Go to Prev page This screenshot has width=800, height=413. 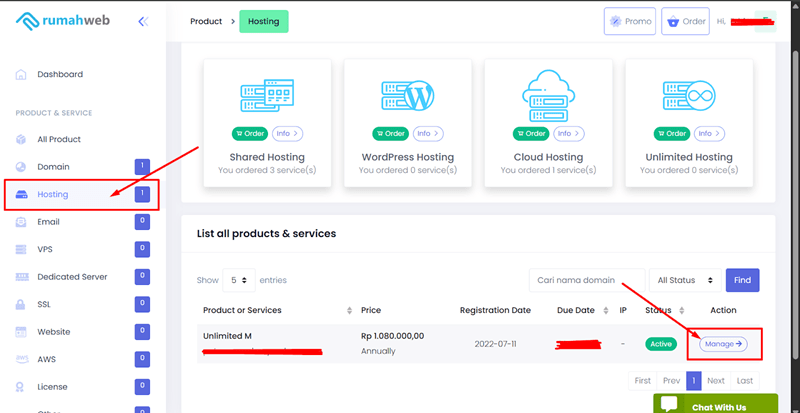(671, 381)
